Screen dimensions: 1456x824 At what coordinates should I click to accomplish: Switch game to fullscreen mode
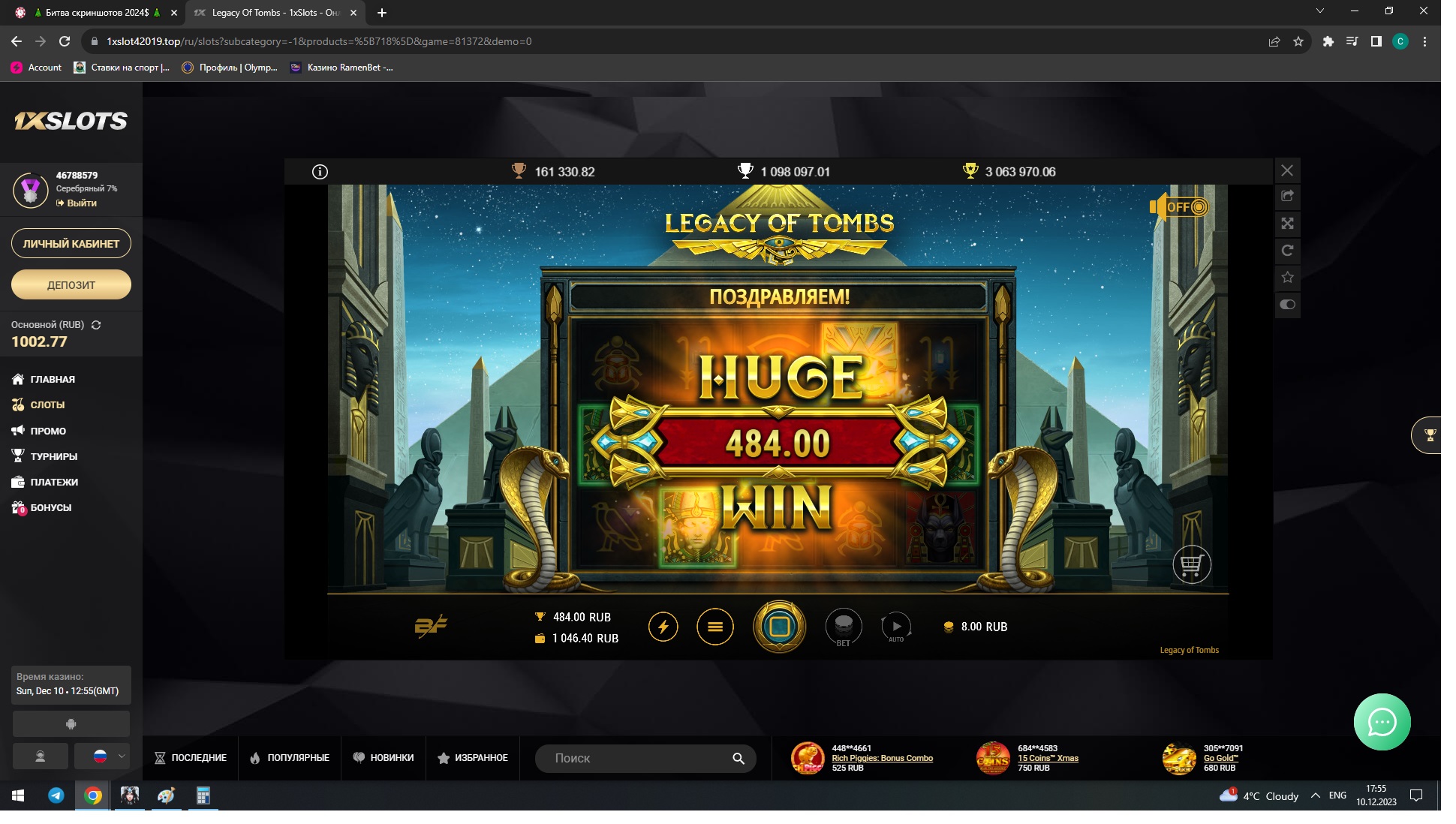coord(1287,224)
